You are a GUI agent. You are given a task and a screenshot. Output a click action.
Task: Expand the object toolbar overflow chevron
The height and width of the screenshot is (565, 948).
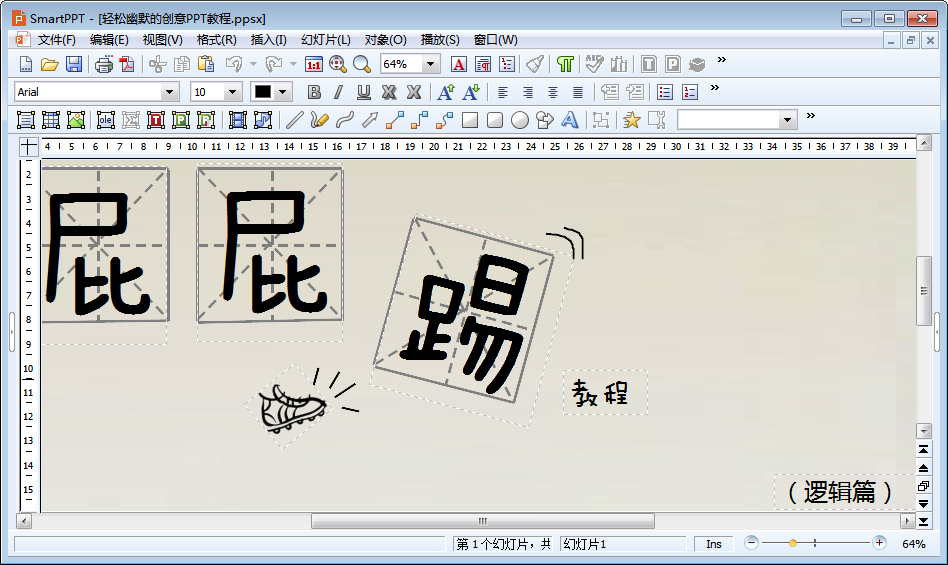click(x=811, y=115)
